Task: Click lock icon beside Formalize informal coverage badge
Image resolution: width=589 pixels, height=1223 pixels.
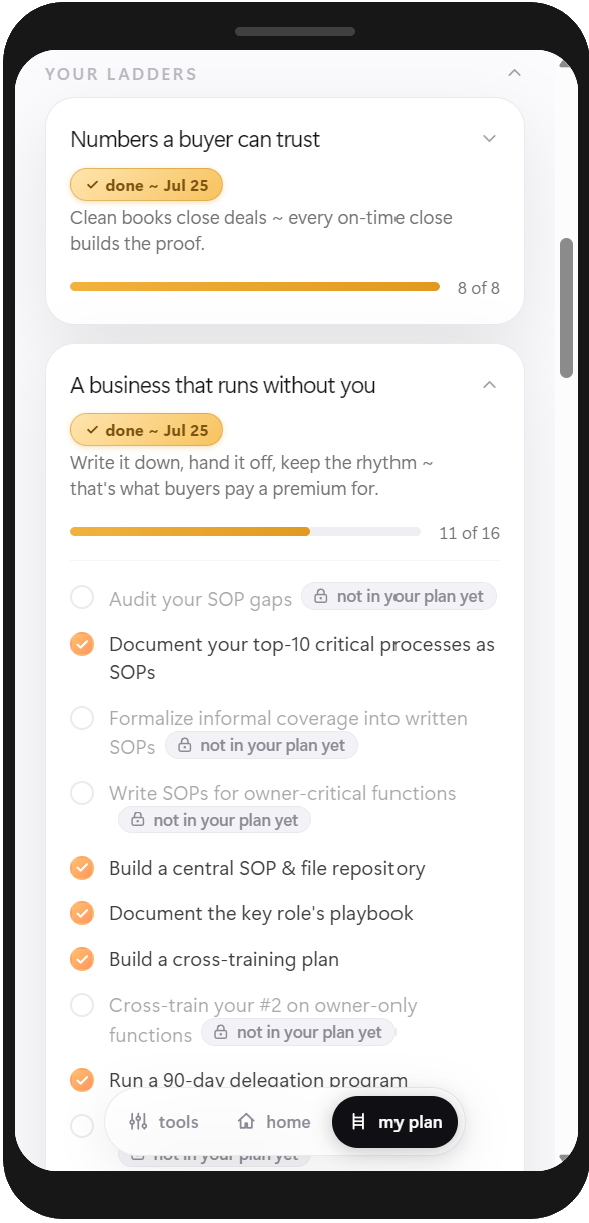Action: pos(184,746)
